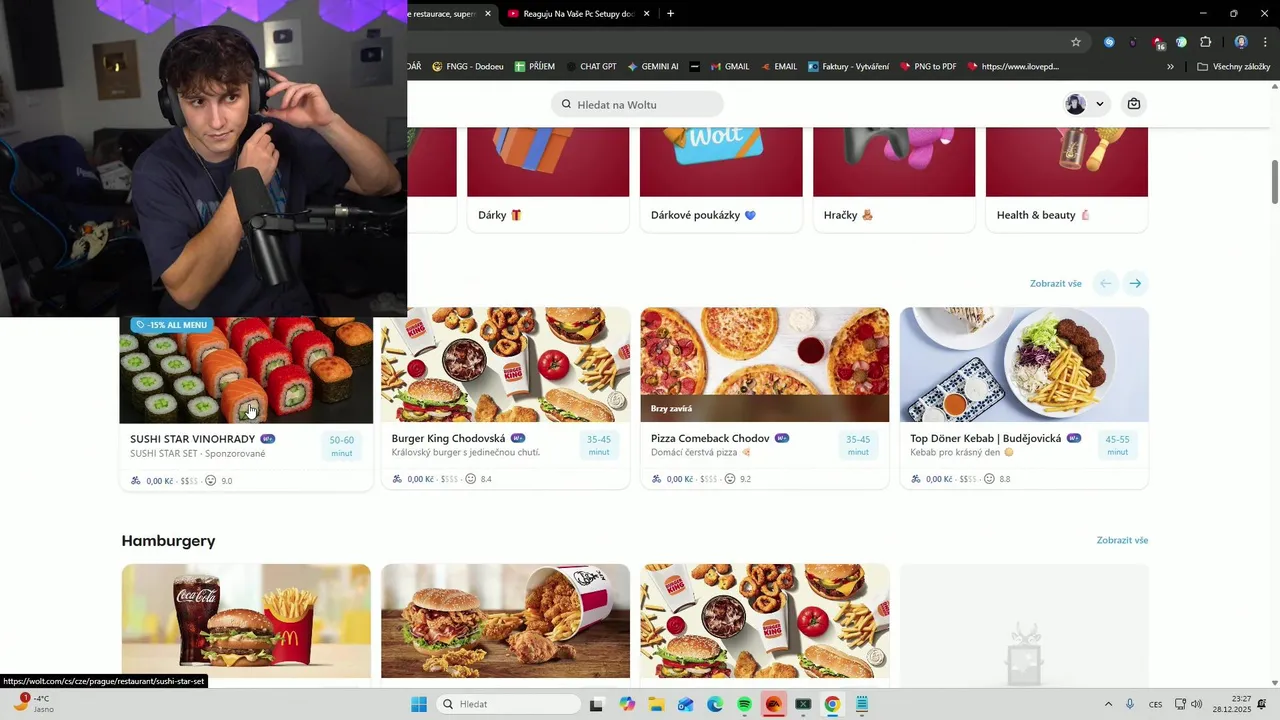Close the YouTube Reaguju tab
The height and width of the screenshot is (720, 1280).
pos(646,14)
